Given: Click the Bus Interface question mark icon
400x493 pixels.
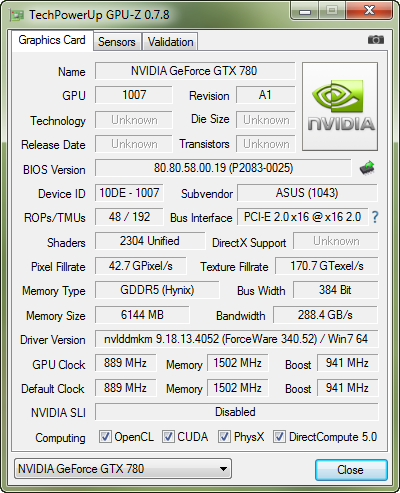Looking at the screenshot, I should click(x=375, y=217).
